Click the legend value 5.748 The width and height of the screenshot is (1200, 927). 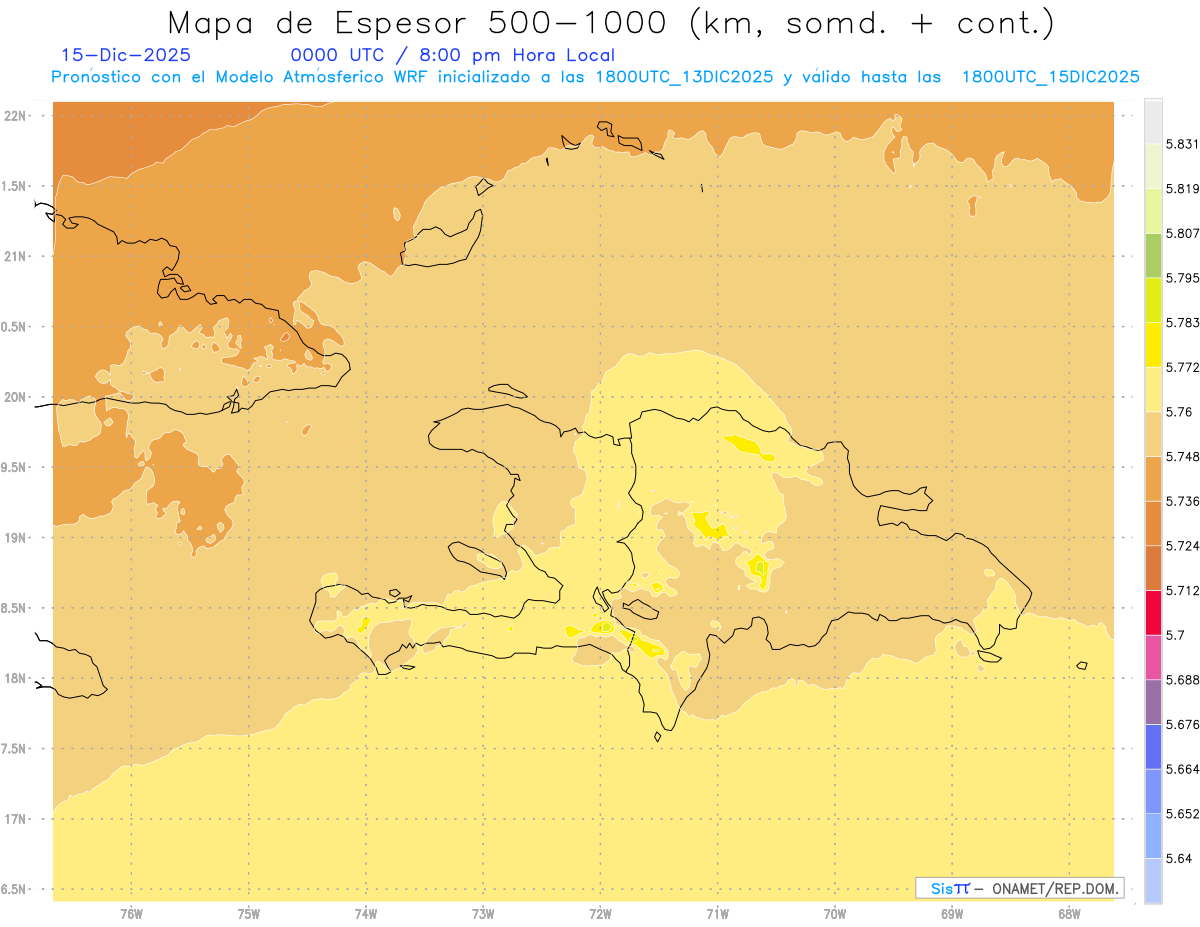click(x=1182, y=457)
